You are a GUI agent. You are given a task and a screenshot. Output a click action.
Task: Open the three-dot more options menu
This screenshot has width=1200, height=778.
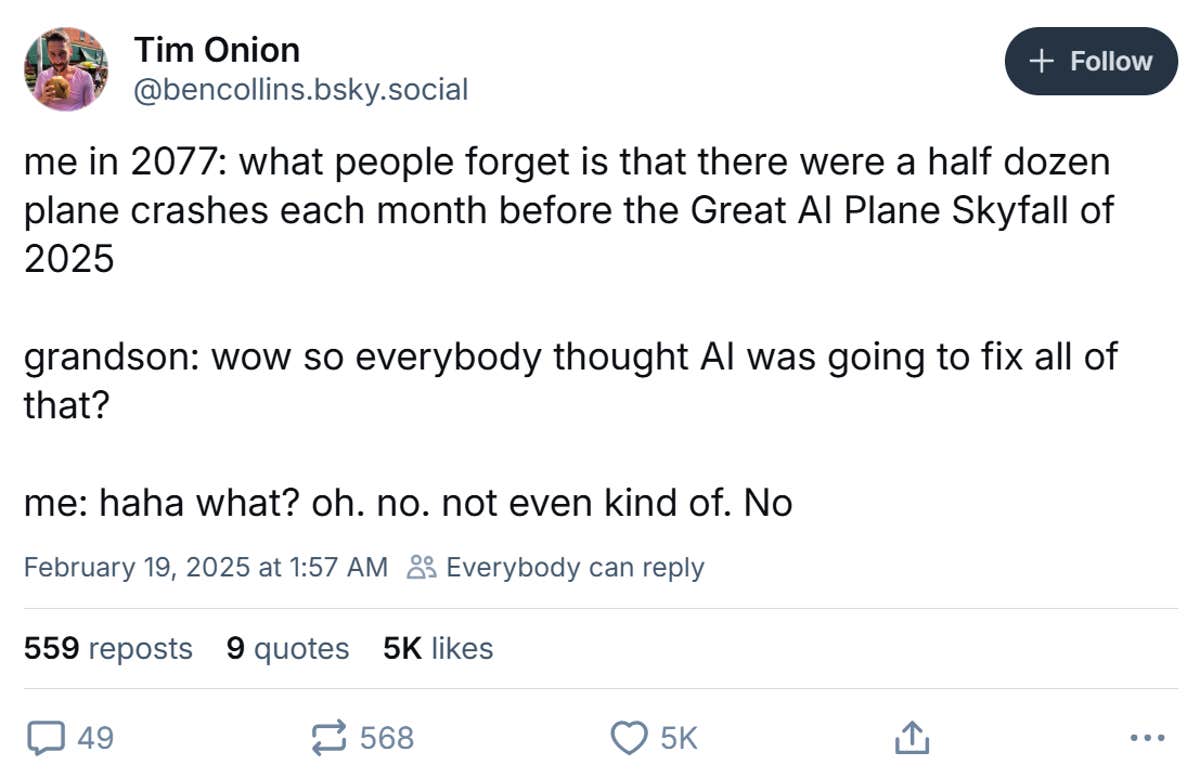pyautogui.click(x=1147, y=739)
